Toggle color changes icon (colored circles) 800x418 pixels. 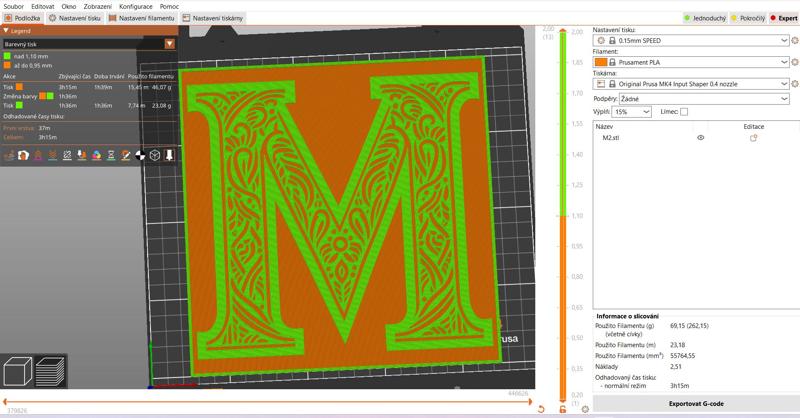click(x=96, y=155)
